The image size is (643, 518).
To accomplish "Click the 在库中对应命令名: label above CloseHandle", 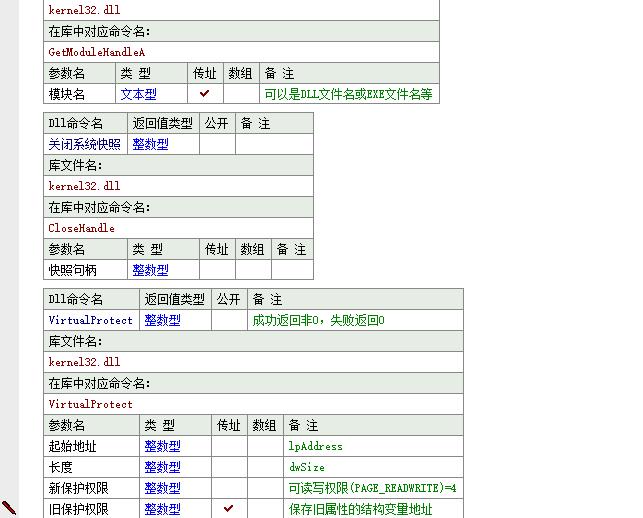I will [x=99, y=207].
